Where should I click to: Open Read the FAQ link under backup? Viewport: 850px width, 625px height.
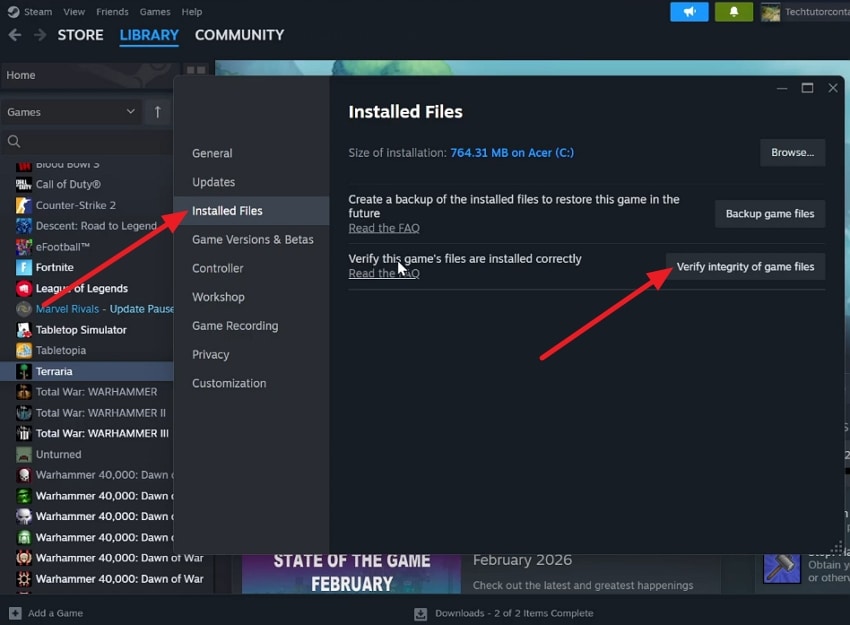click(x=384, y=228)
